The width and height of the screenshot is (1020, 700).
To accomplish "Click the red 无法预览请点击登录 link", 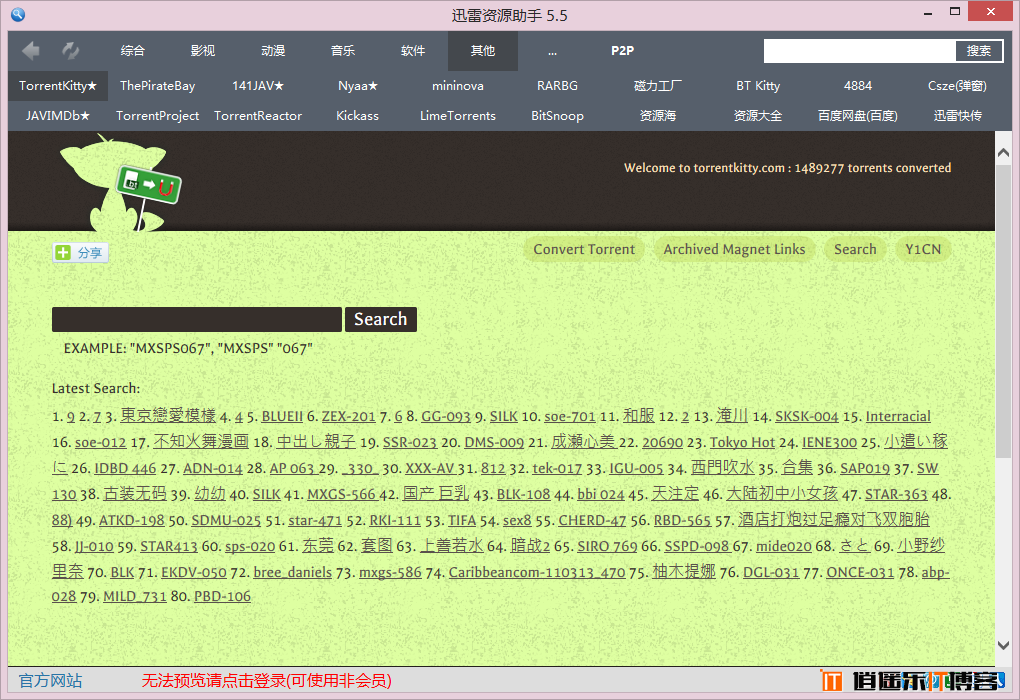I will pyautogui.click(x=267, y=680).
